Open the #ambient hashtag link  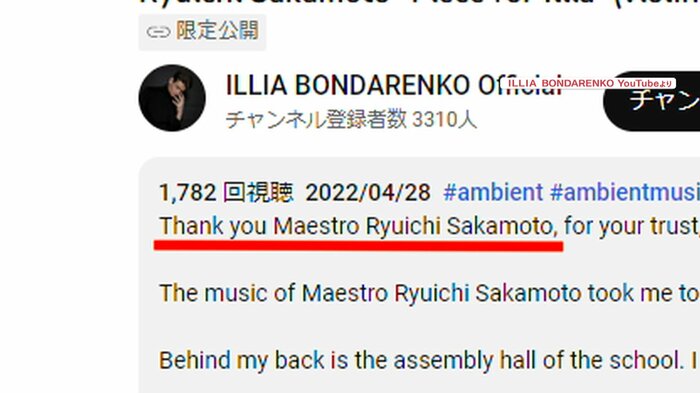click(493, 192)
